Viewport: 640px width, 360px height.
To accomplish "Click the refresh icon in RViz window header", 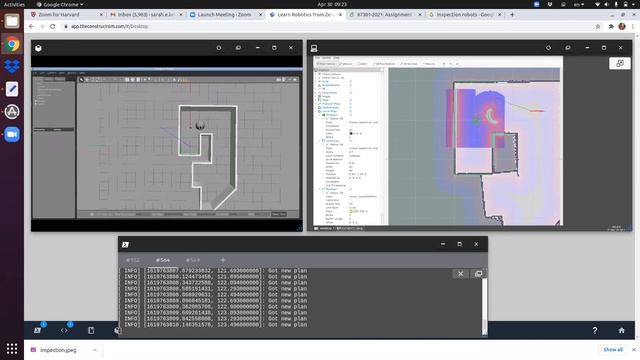I will [548, 48].
